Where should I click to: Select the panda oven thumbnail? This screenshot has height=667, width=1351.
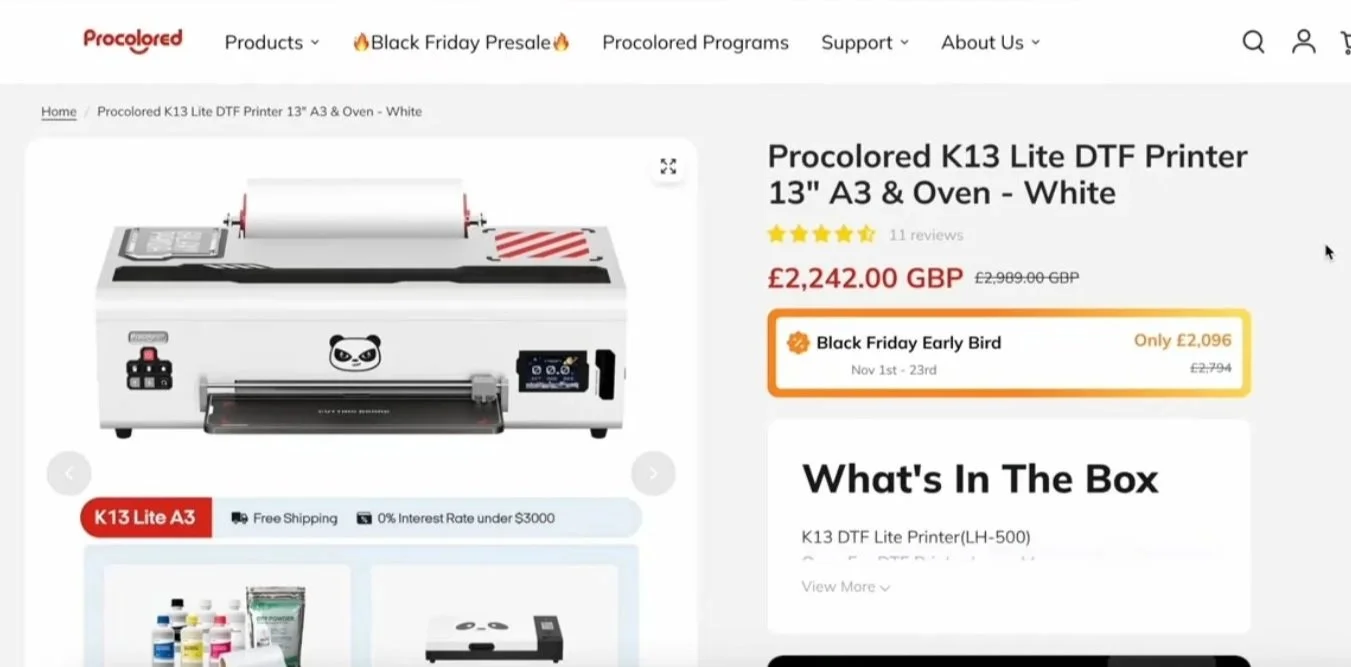[x=495, y=616]
